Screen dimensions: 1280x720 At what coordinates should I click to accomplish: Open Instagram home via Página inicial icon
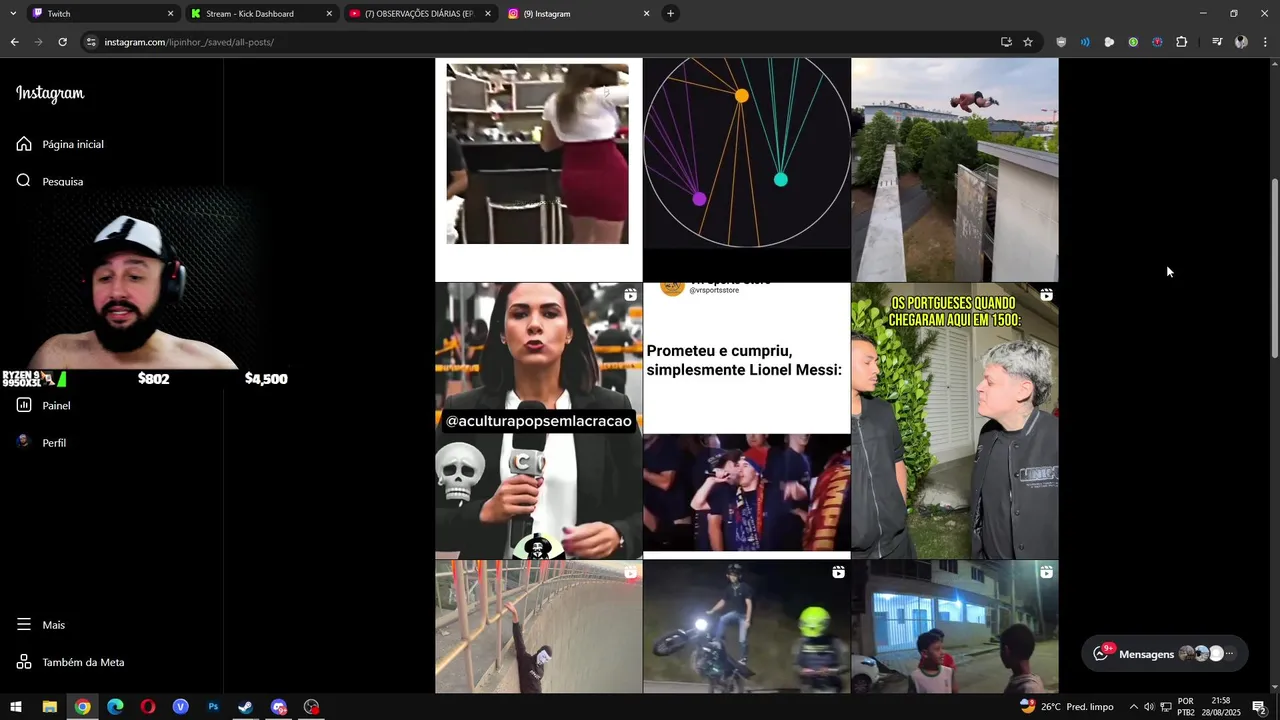pos(24,144)
